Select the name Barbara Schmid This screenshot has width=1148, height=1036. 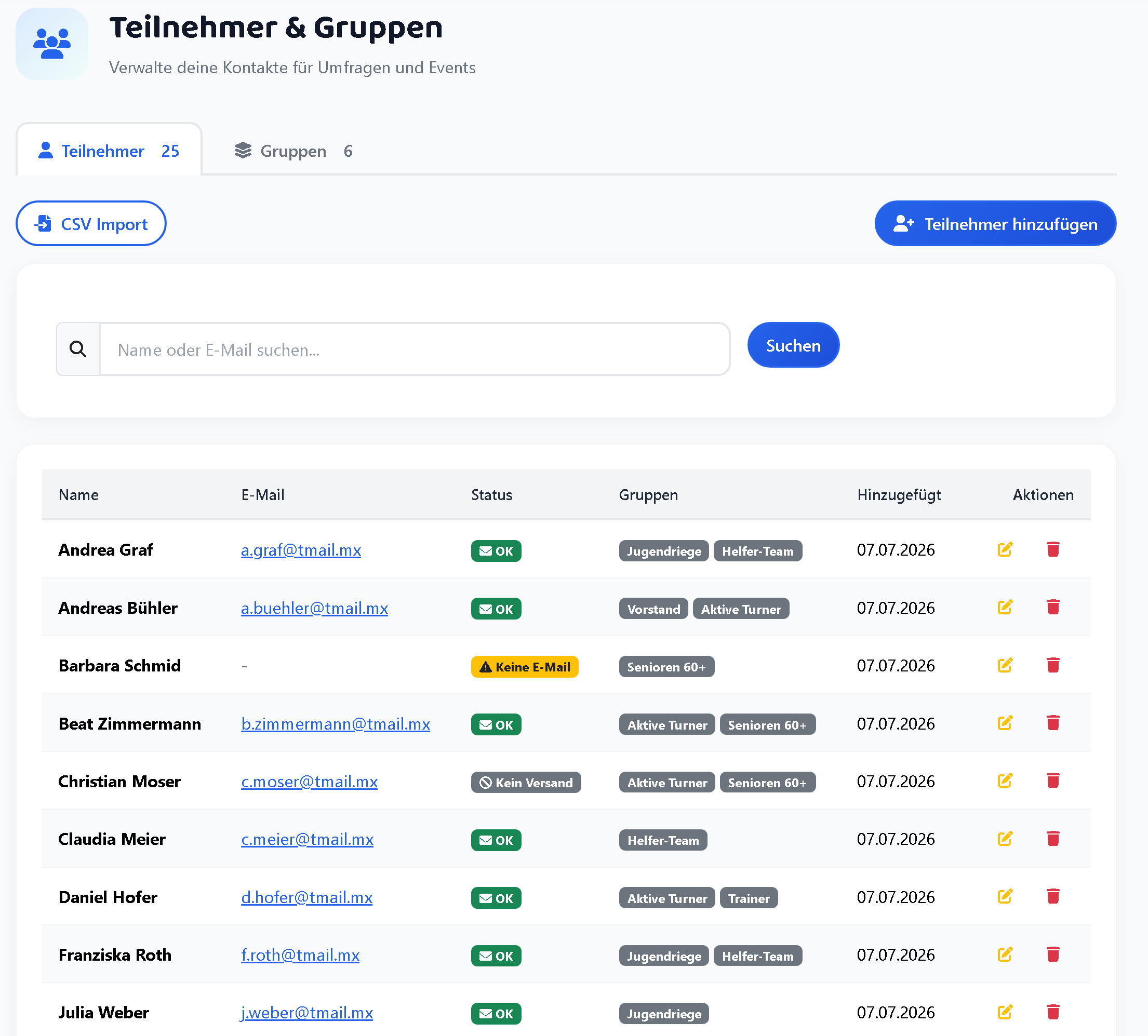click(x=119, y=665)
